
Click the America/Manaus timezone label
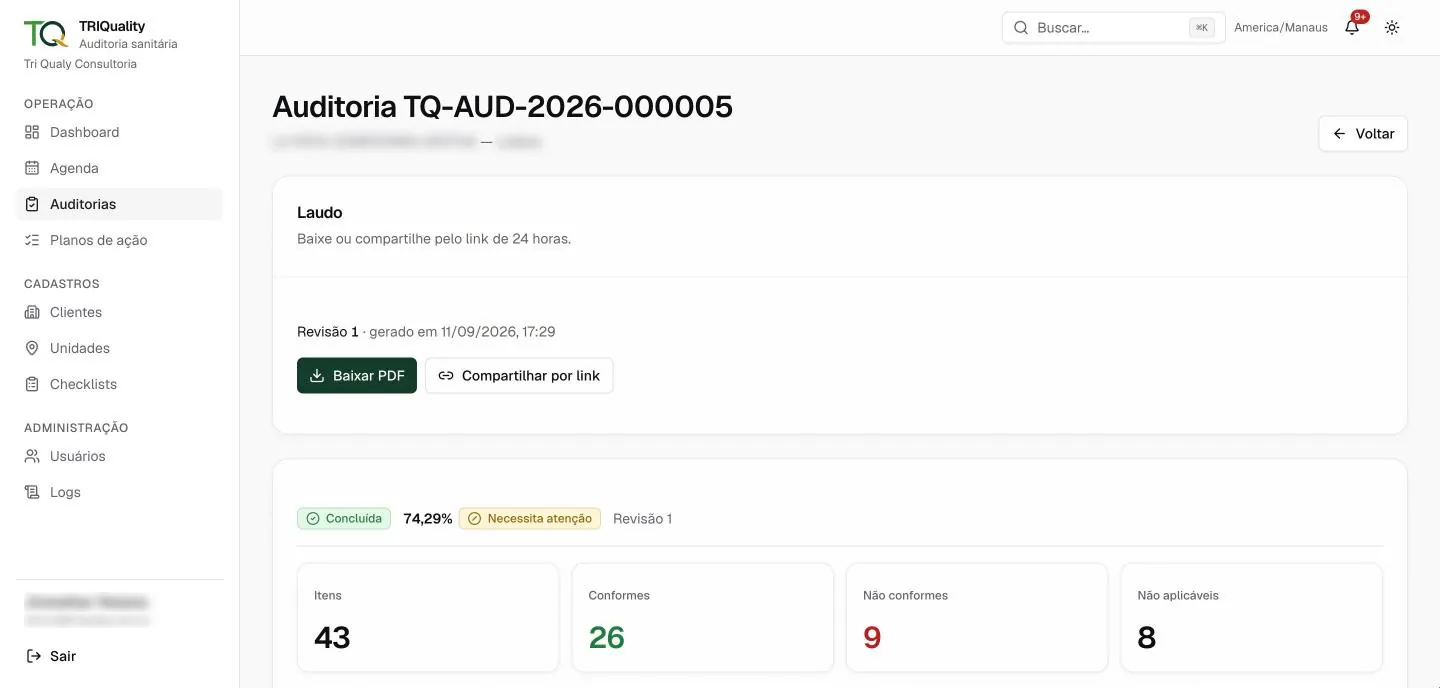point(1281,28)
